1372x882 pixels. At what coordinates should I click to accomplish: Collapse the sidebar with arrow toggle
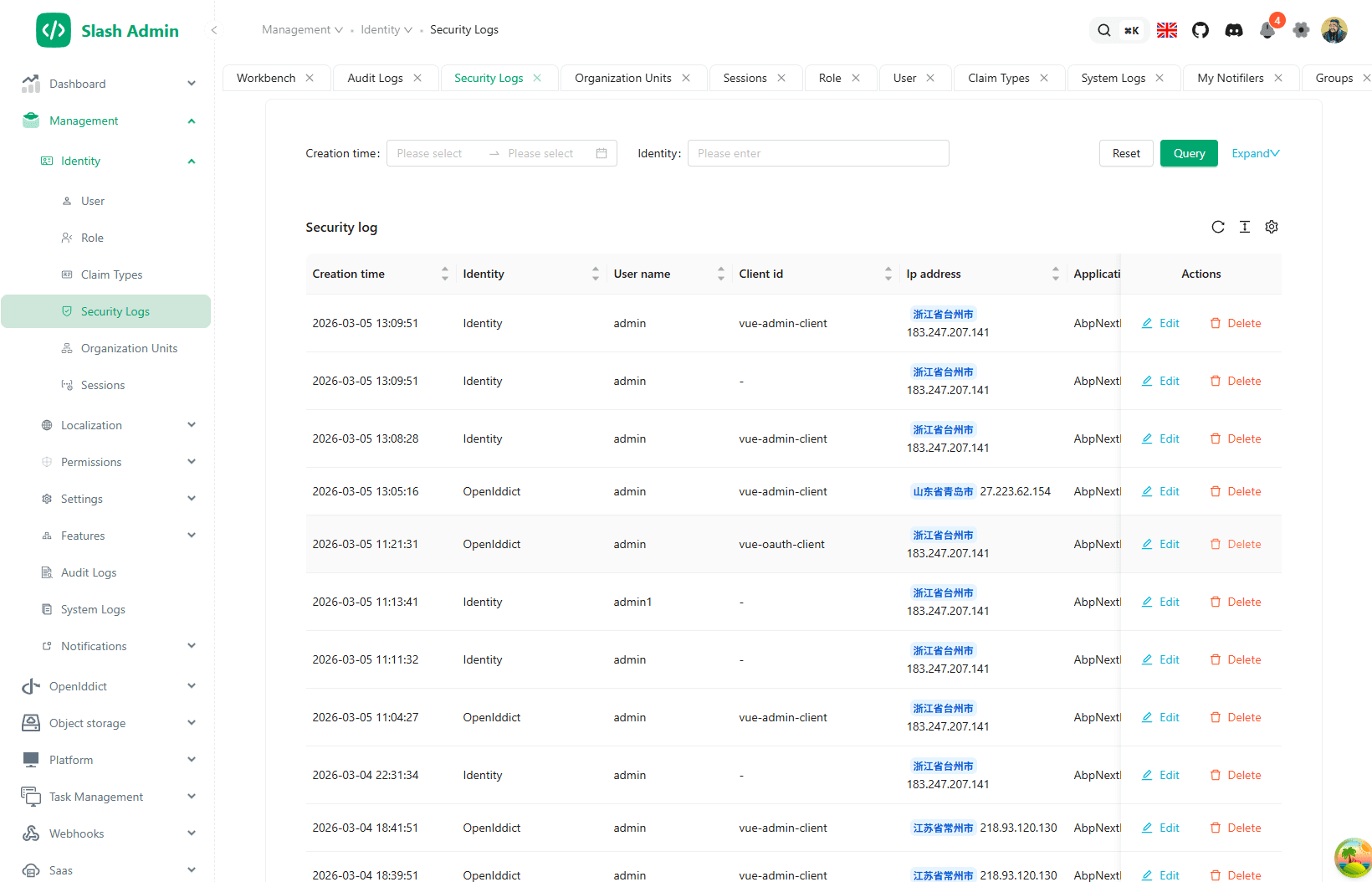[x=214, y=30]
